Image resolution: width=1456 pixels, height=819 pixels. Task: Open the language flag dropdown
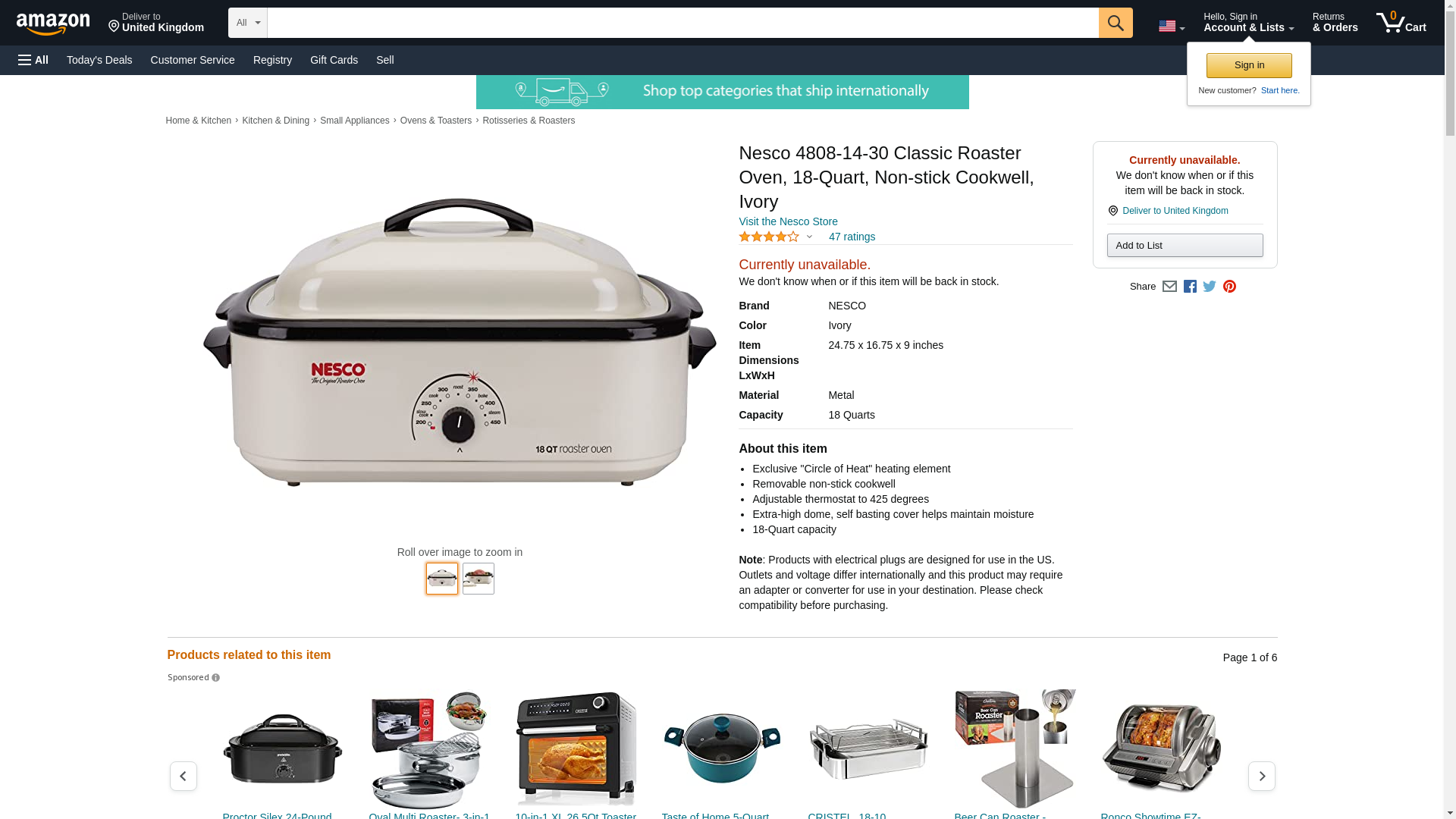coord(1172,27)
